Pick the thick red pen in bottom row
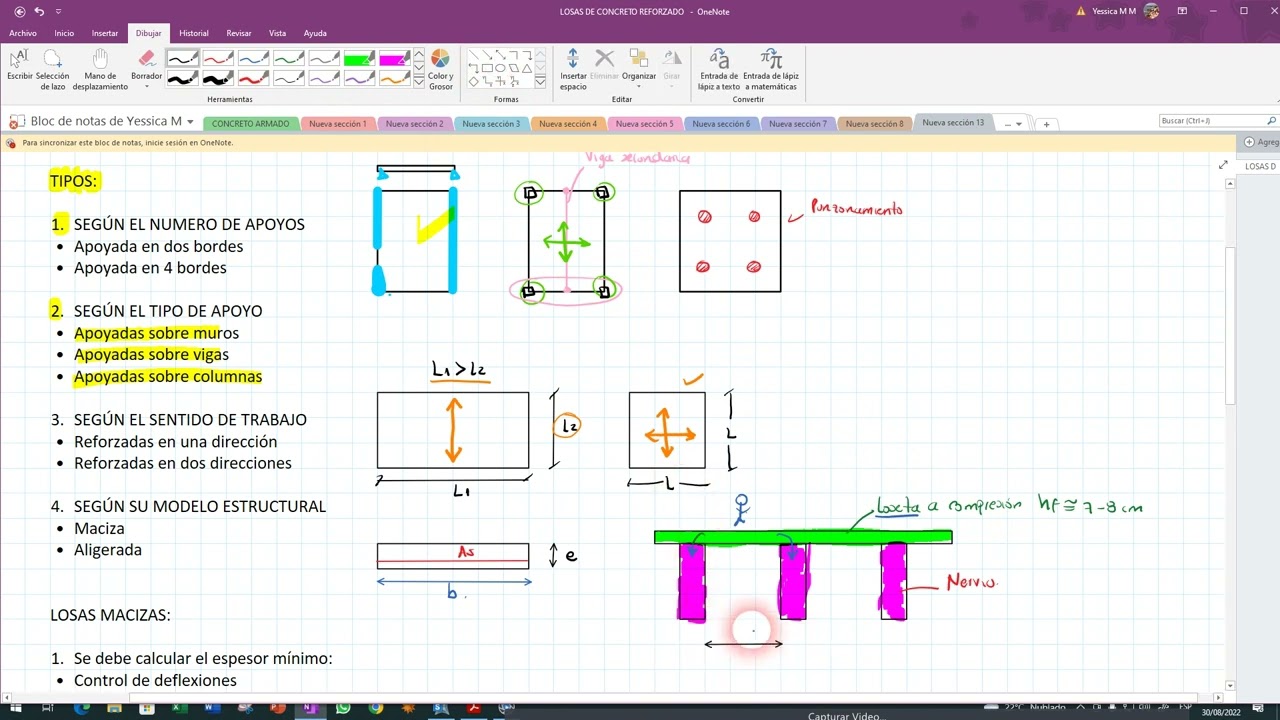The image size is (1280, 720). (x=253, y=78)
